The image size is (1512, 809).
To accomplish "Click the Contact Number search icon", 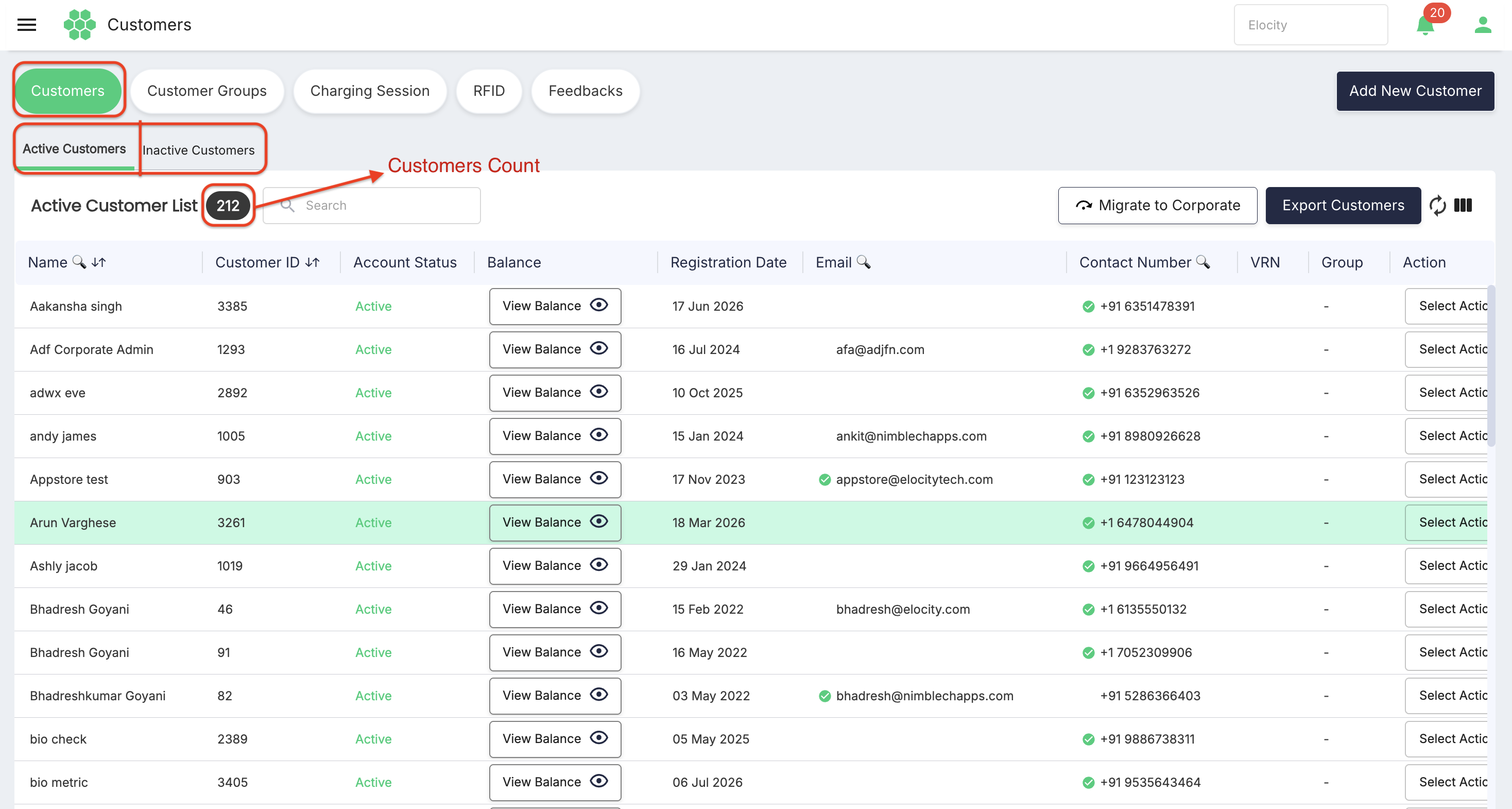I will coord(1202,262).
